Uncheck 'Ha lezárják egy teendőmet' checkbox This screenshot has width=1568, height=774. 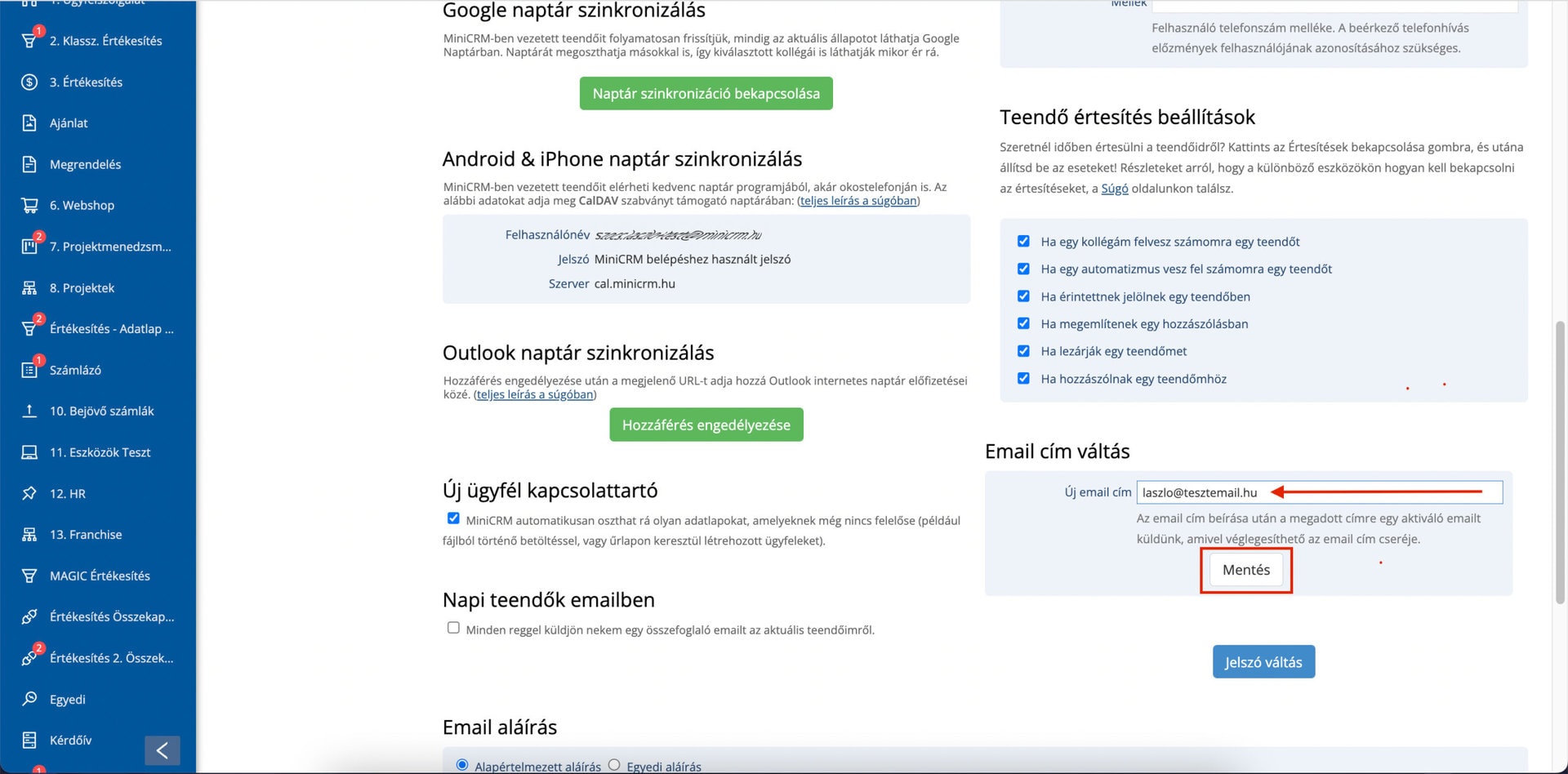1023,351
